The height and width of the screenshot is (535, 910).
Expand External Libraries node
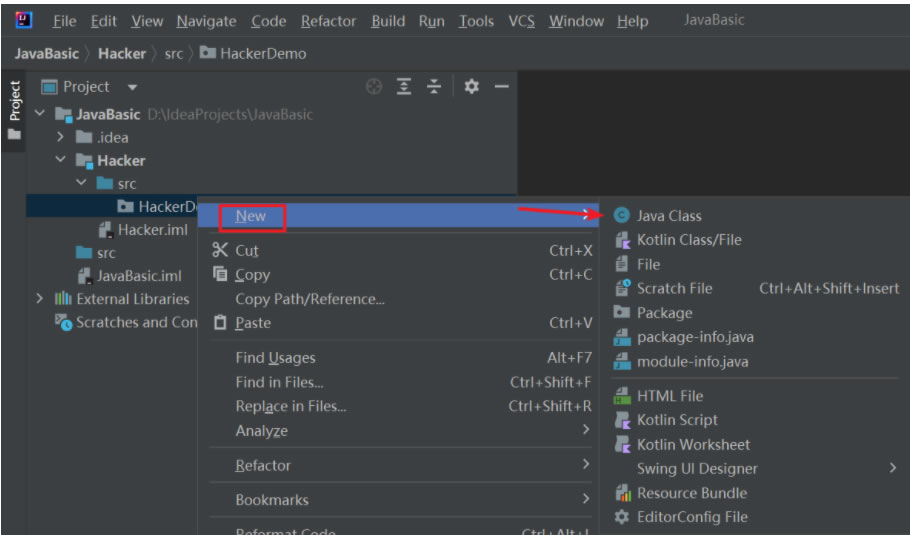(40, 299)
